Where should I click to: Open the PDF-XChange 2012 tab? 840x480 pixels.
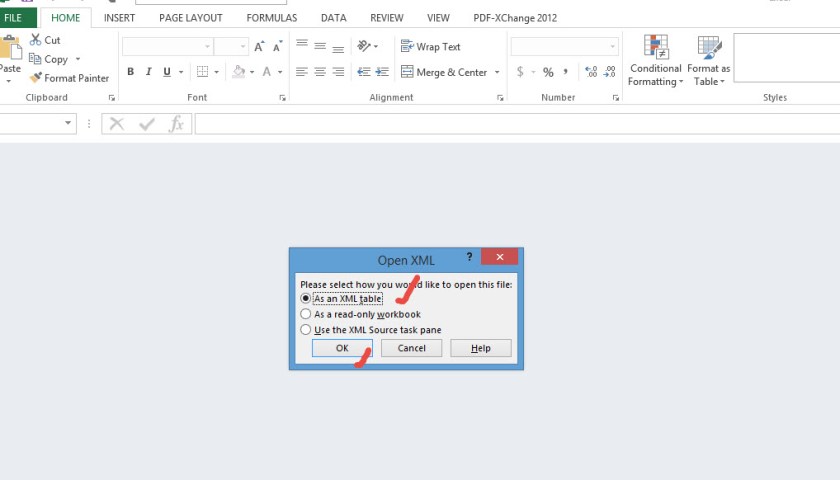pos(515,18)
